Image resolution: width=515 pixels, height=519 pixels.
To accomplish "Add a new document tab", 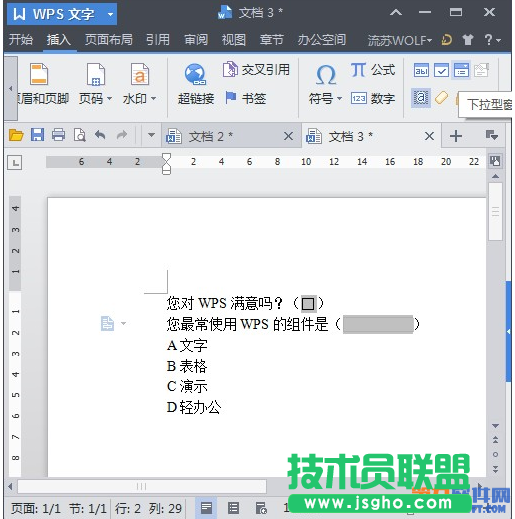I will [x=456, y=136].
